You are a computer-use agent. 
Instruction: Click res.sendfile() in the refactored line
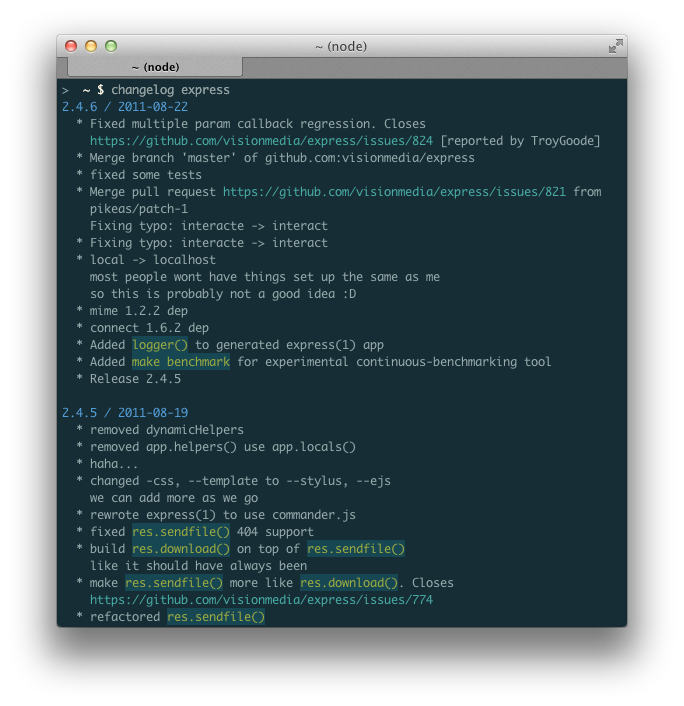pos(216,617)
